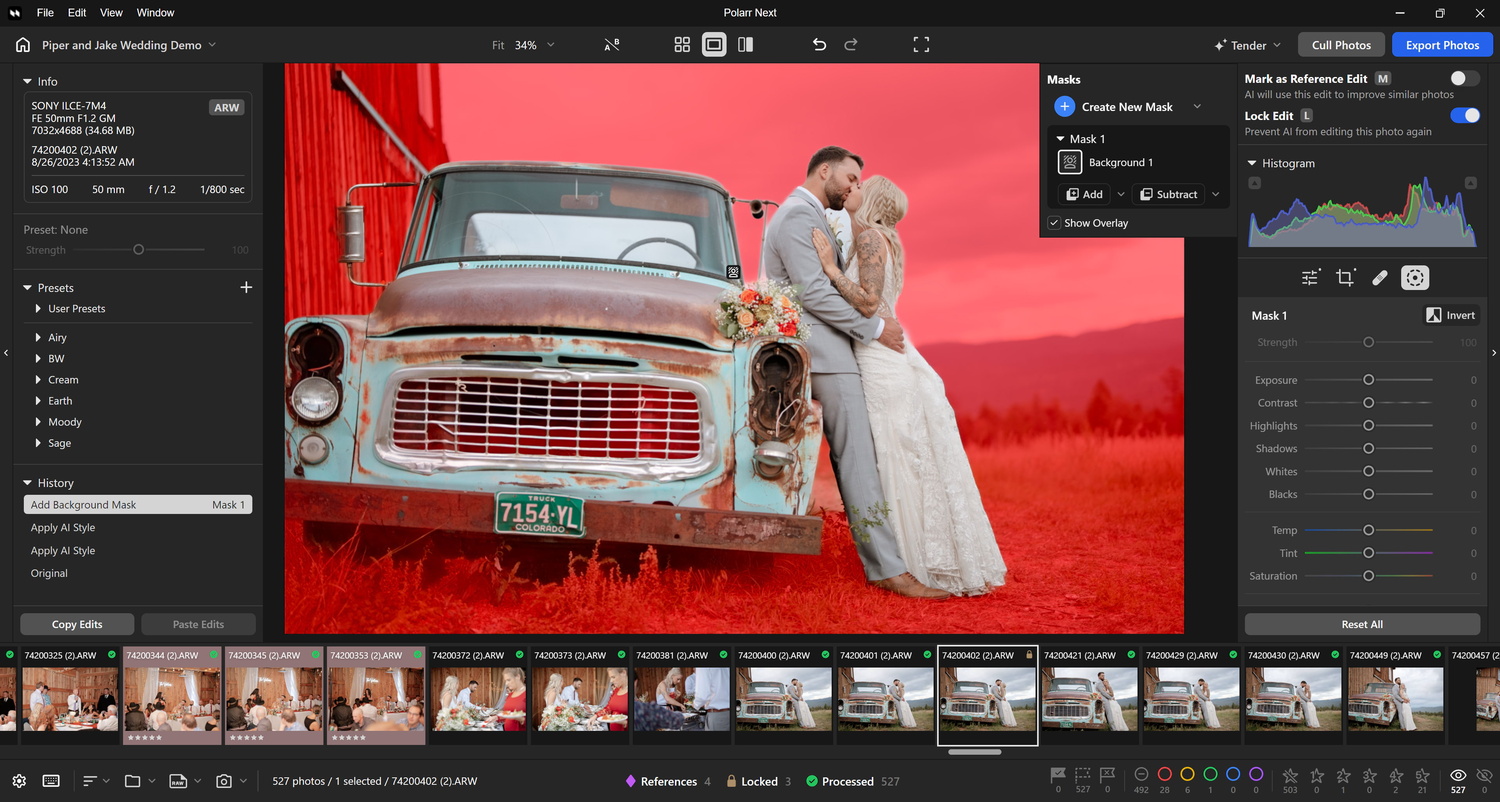Toggle histogram shadow clipping warning
This screenshot has width=1500, height=802.
[x=1255, y=183]
